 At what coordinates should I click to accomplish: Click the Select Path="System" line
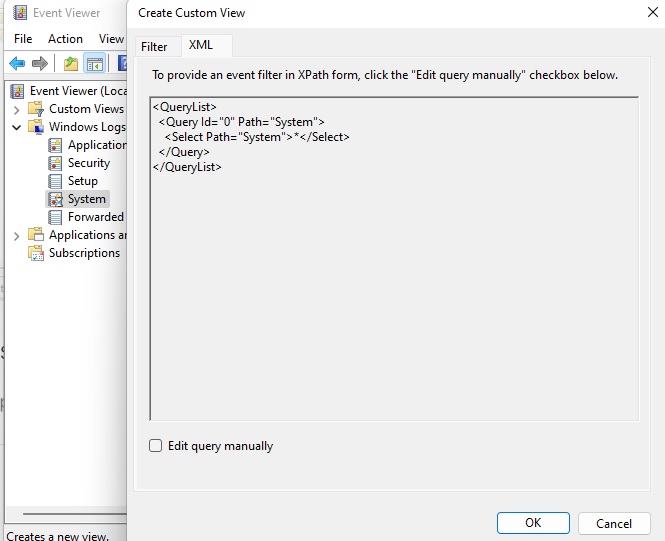(257, 137)
